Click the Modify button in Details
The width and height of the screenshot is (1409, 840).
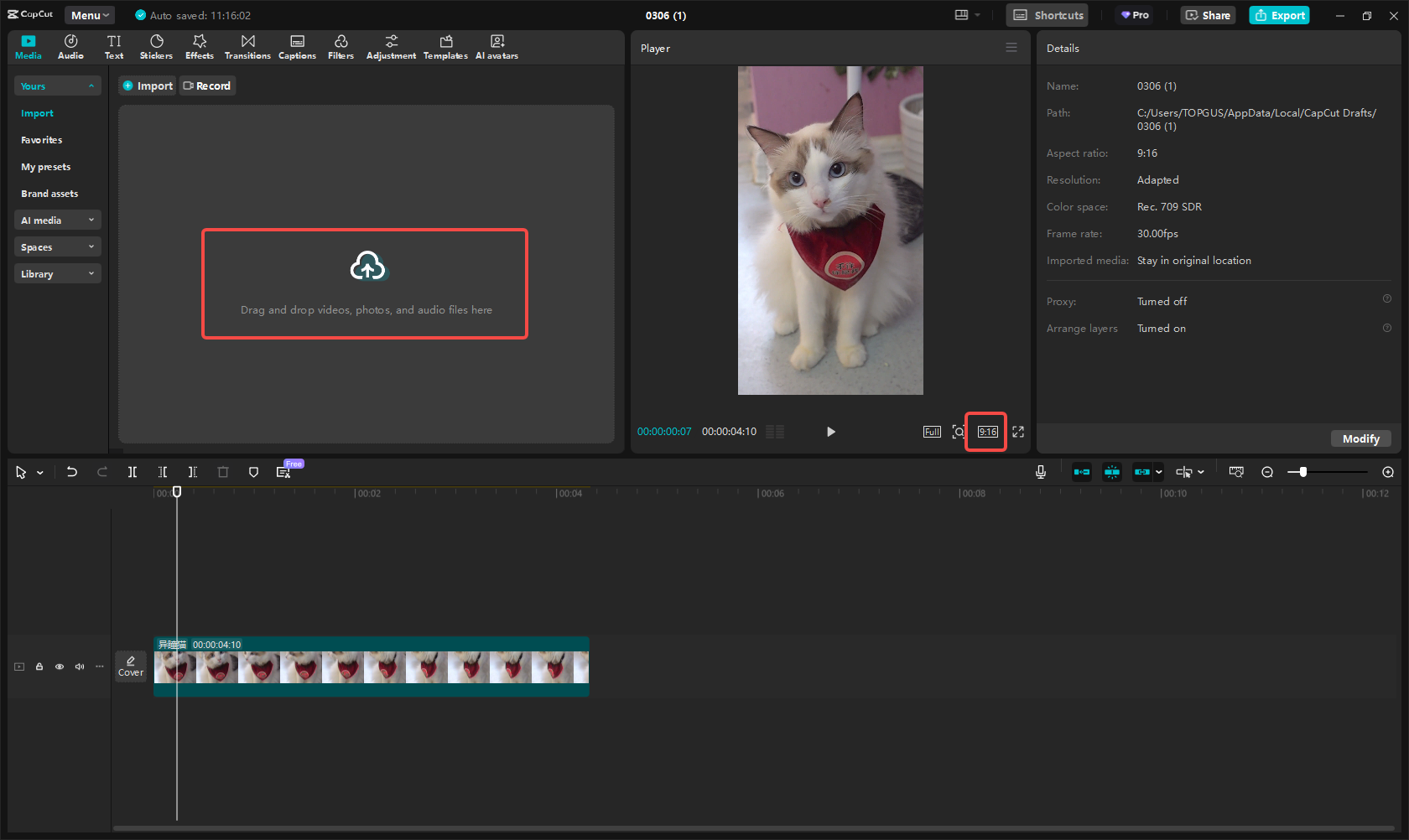(x=1360, y=438)
